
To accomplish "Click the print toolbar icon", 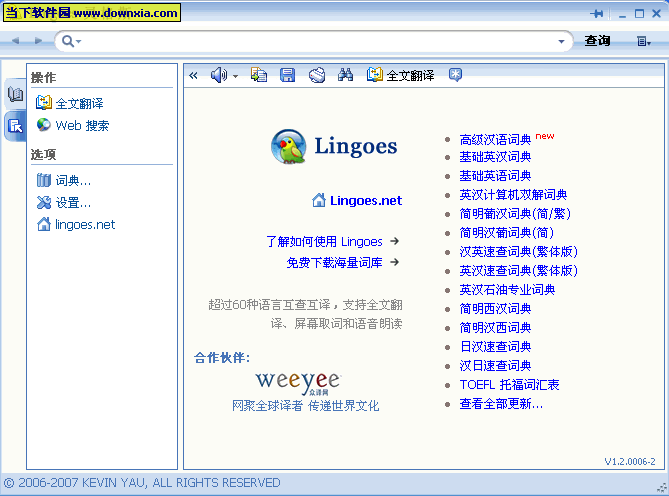I will (317, 75).
